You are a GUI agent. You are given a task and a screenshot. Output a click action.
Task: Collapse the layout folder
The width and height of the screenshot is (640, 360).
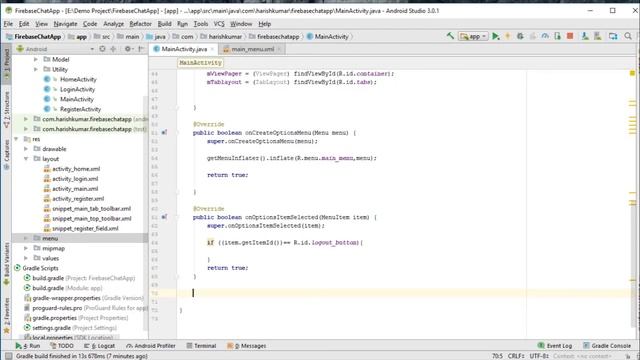coord(26,159)
